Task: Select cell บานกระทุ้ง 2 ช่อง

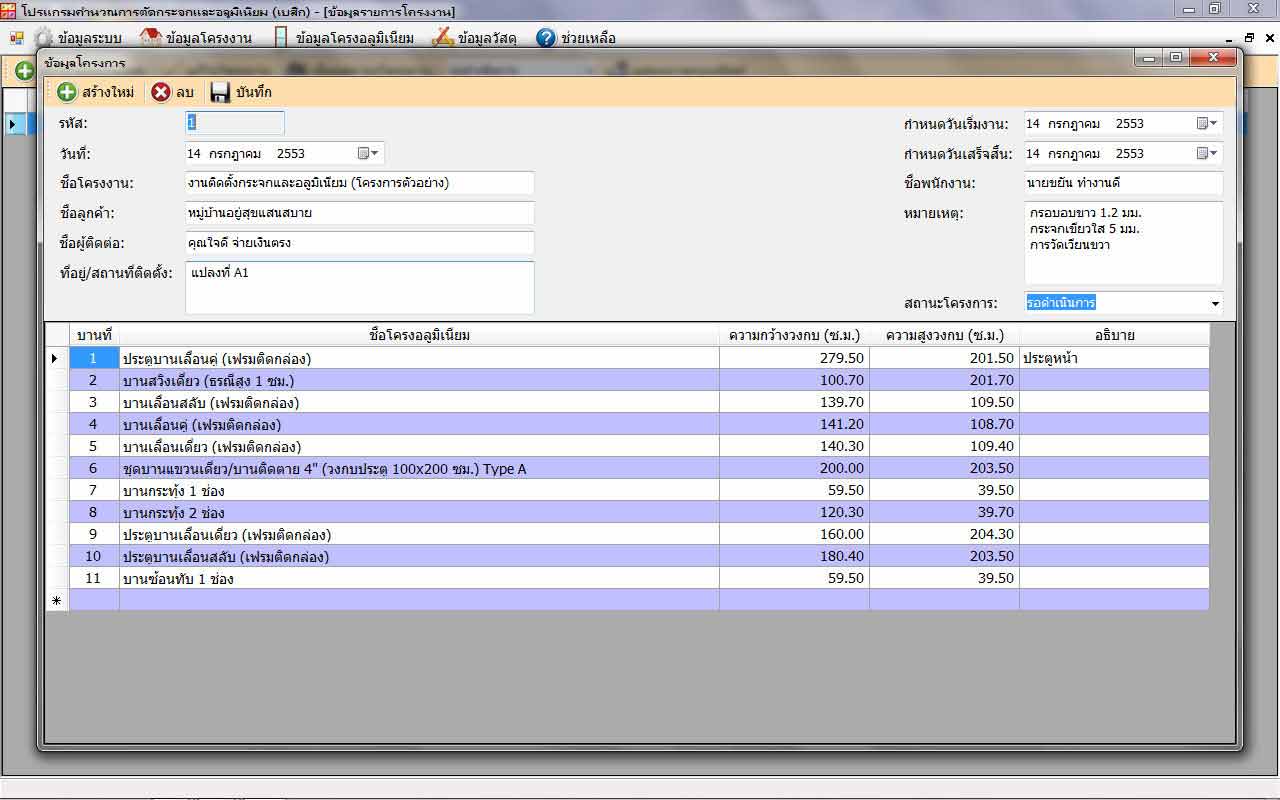Action: [x=419, y=512]
